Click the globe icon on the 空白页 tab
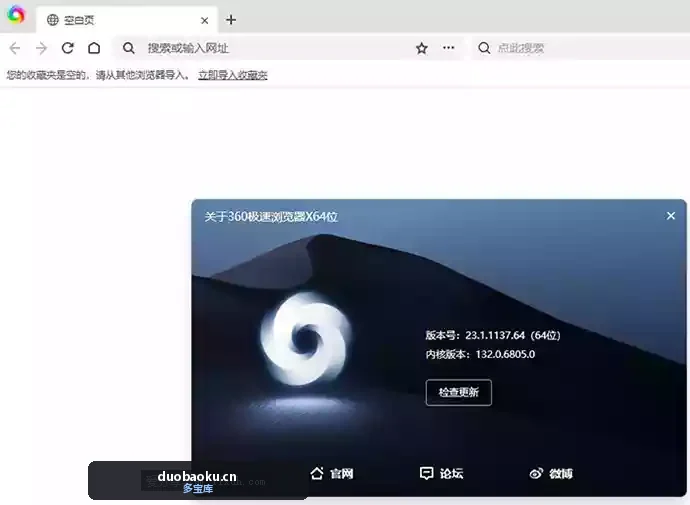This screenshot has height=505, width=690. tap(52, 20)
